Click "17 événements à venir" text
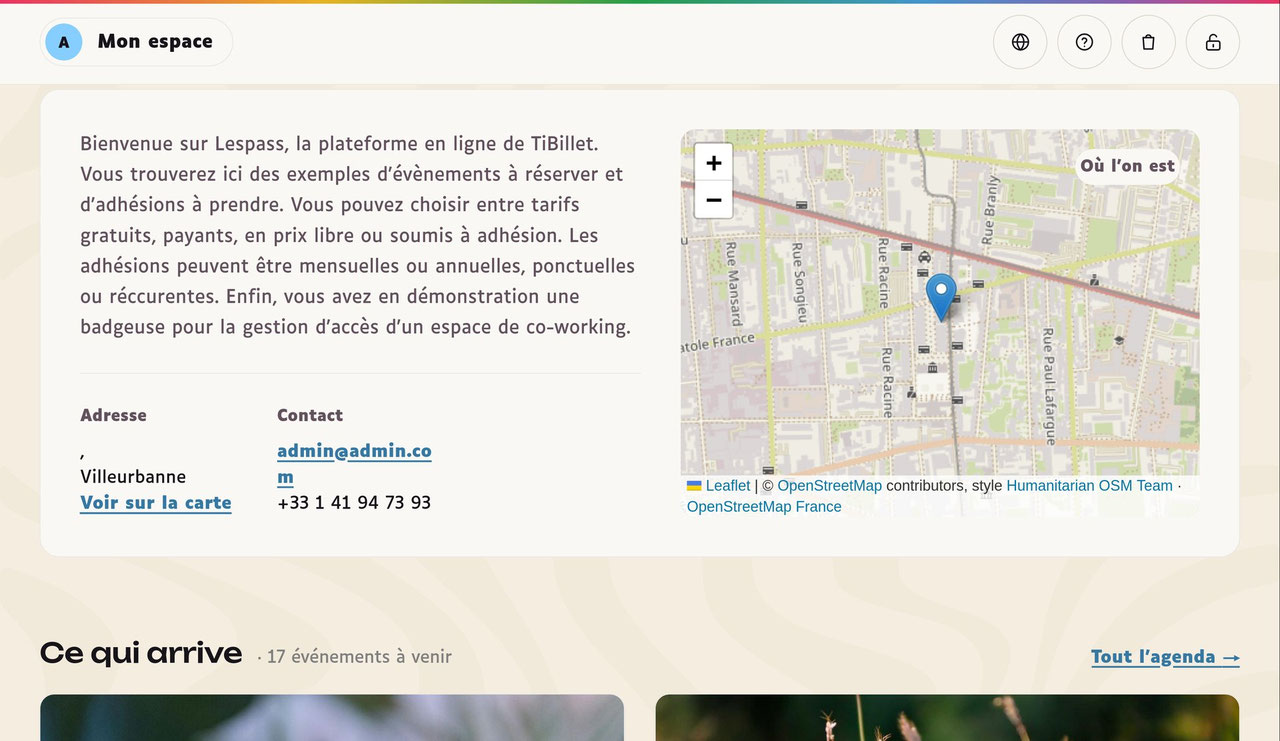This screenshot has width=1280, height=741. (x=359, y=657)
